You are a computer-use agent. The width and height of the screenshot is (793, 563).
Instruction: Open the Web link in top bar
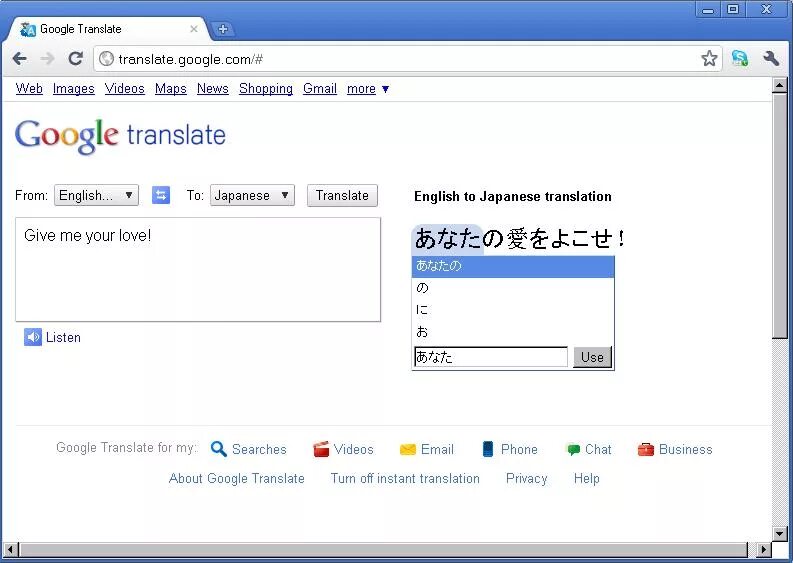click(x=29, y=89)
